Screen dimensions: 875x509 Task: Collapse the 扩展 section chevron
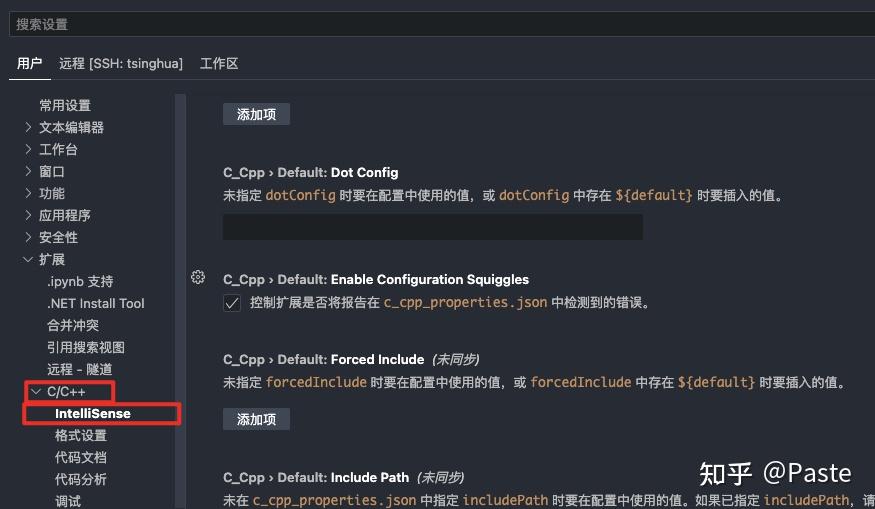pos(28,259)
